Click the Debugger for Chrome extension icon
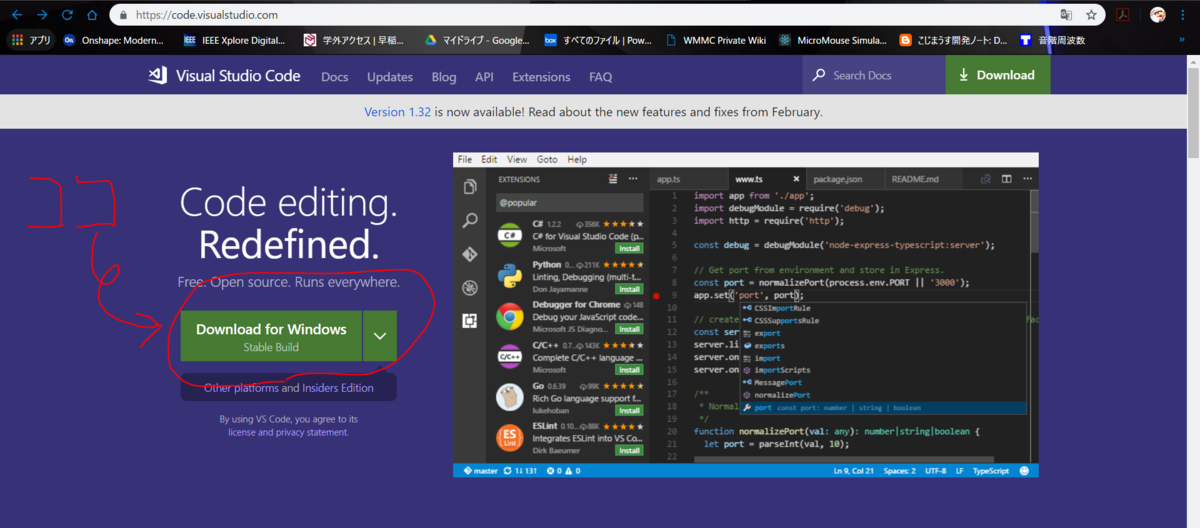1200x528 pixels. tap(510, 317)
